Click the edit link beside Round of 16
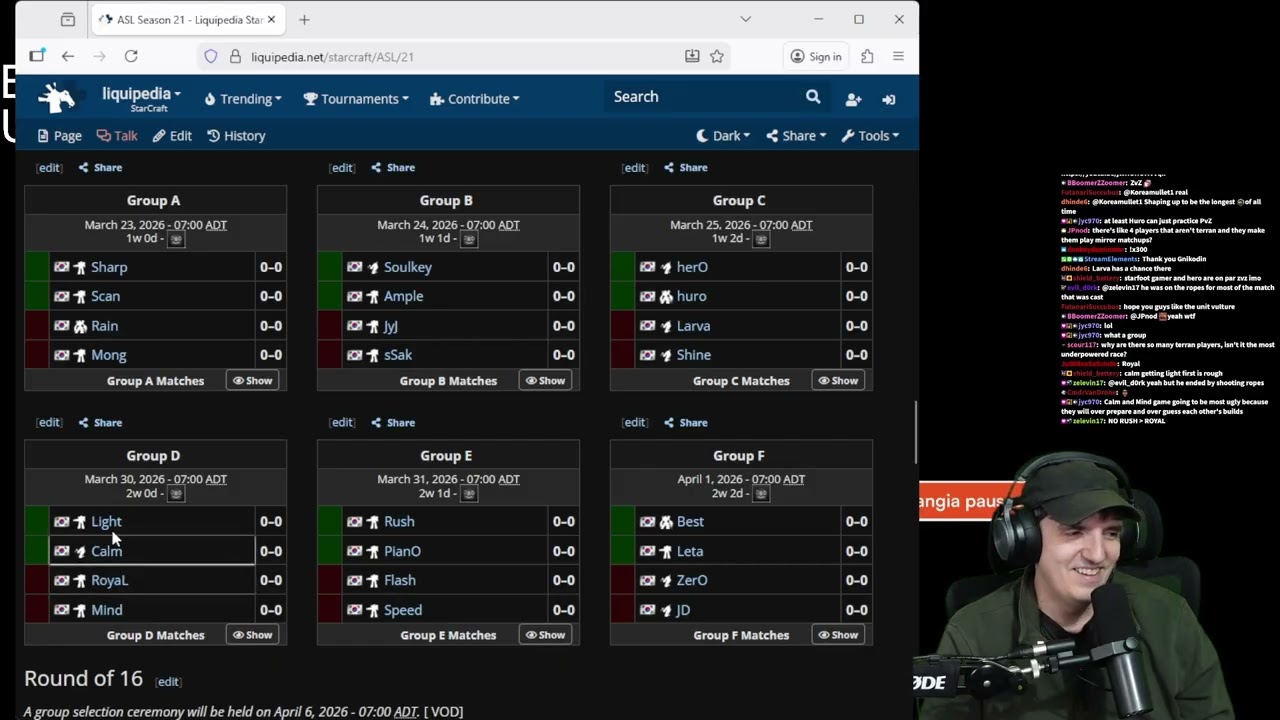Viewport: 1280px width, 720px height. (x=168, y=682)
